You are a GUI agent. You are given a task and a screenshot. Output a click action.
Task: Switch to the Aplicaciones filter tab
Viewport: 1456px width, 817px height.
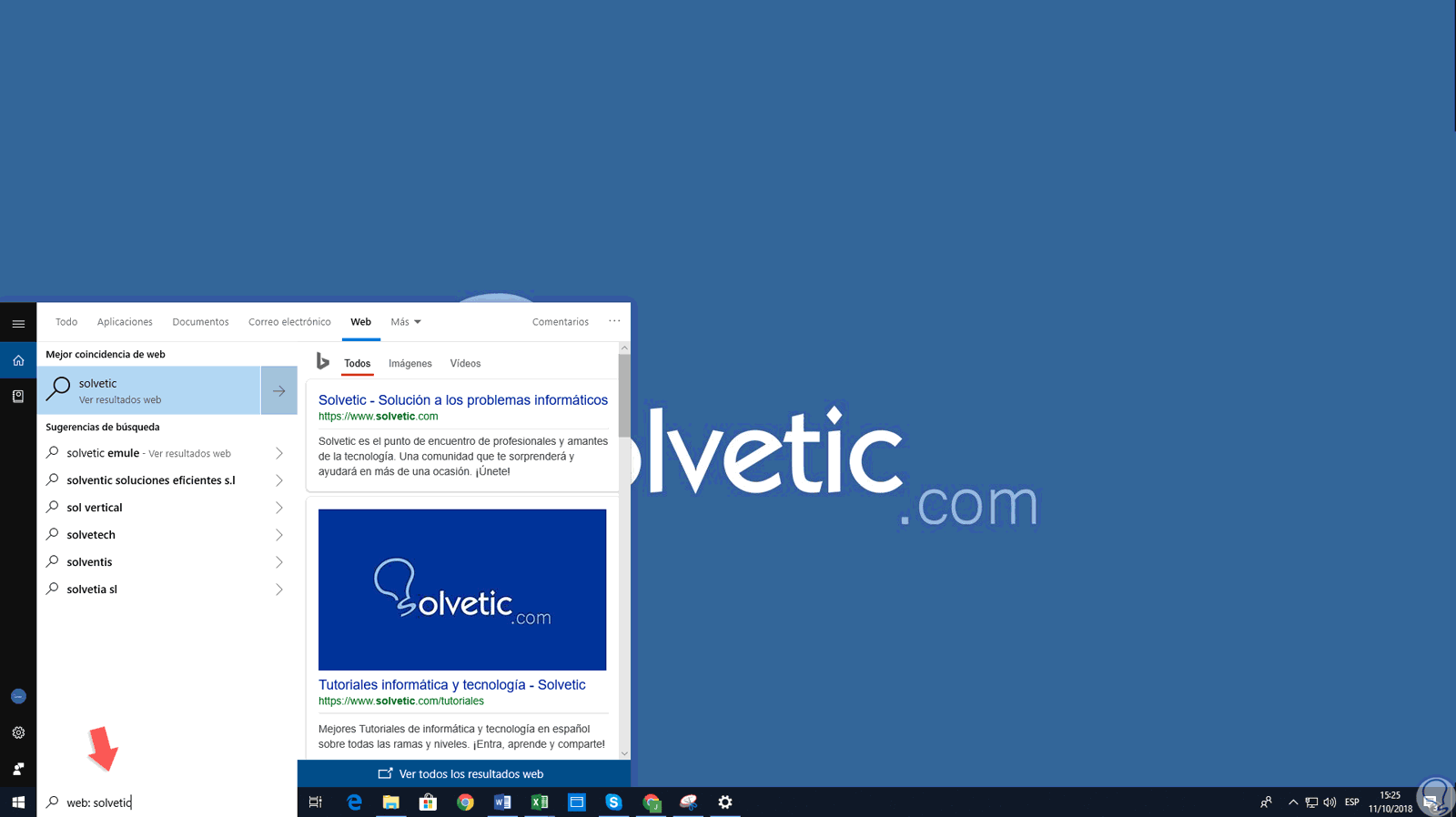pyautogui.click(x=125, y=322)
